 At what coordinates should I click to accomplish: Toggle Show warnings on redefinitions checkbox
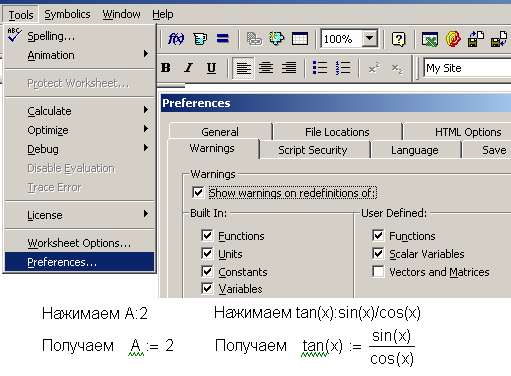198,192
